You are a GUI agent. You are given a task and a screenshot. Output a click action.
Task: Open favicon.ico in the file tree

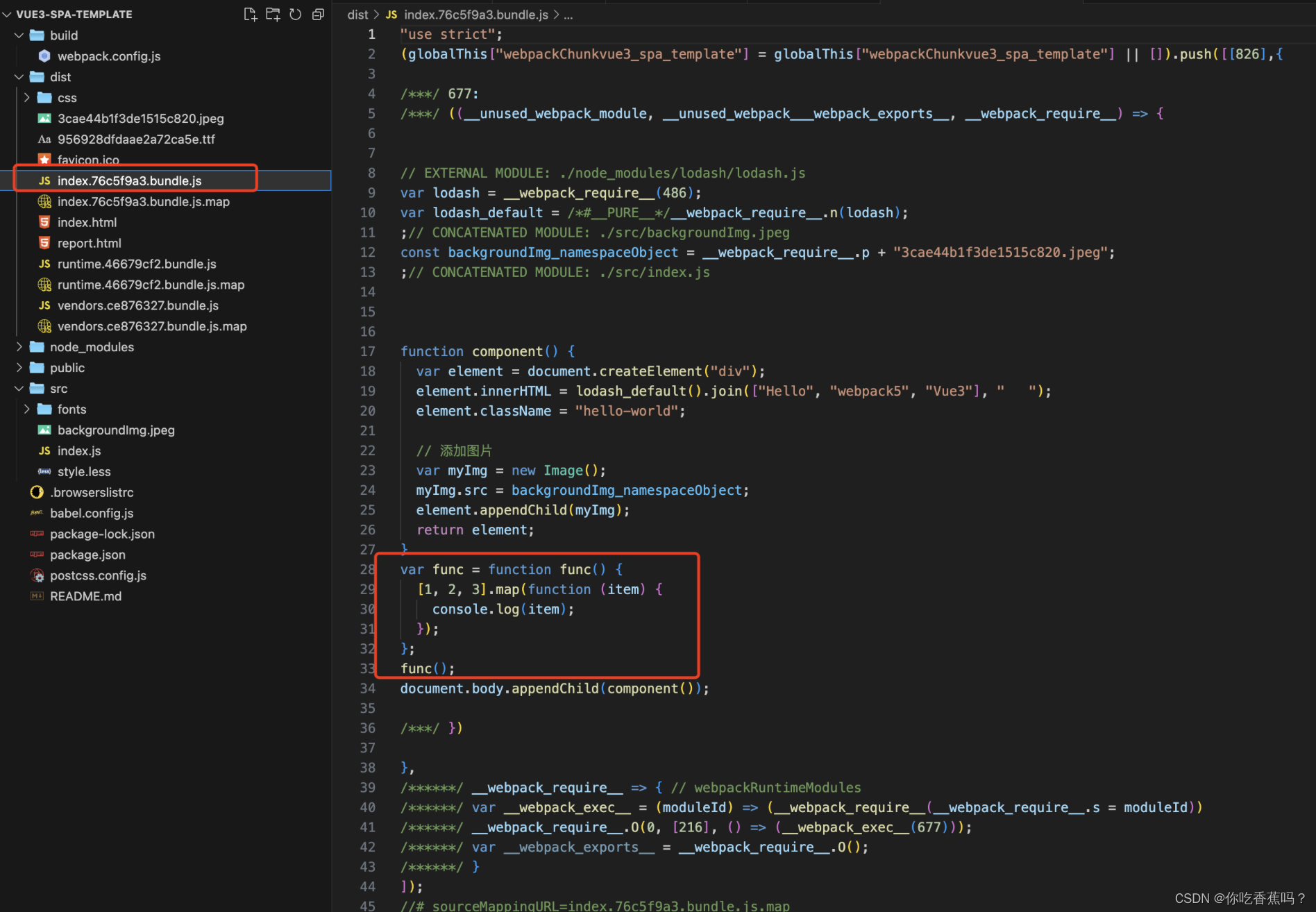click(x=88, y=160)
